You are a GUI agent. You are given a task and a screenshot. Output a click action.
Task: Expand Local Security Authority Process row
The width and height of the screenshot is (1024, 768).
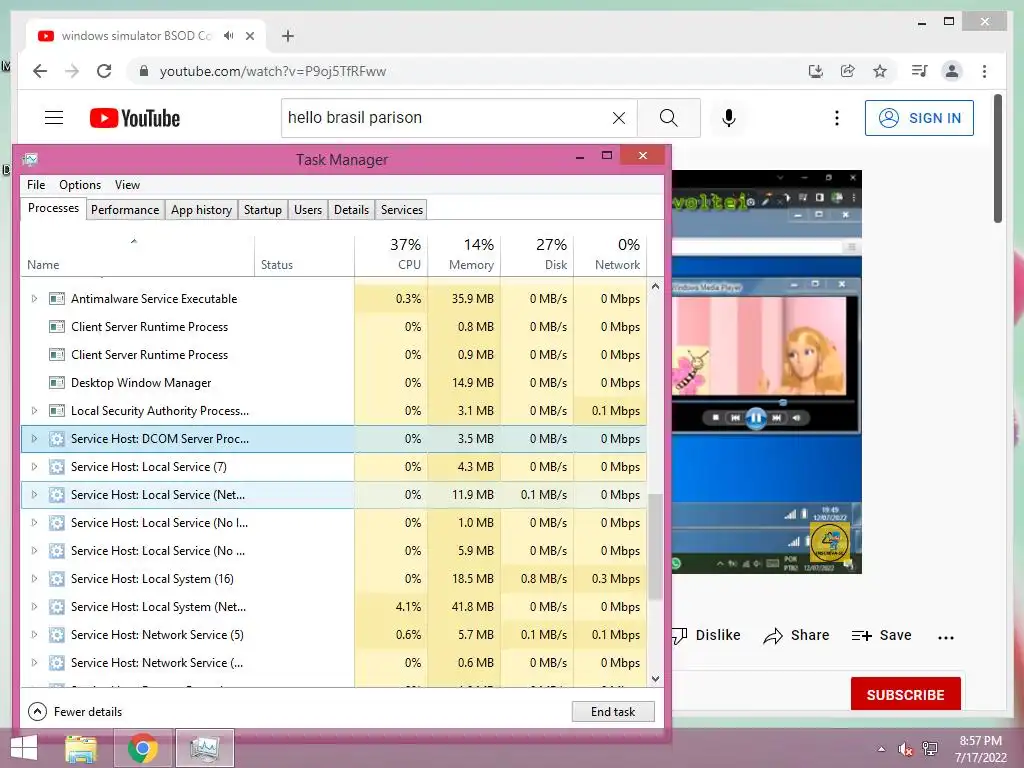click(x=34, y=411)
